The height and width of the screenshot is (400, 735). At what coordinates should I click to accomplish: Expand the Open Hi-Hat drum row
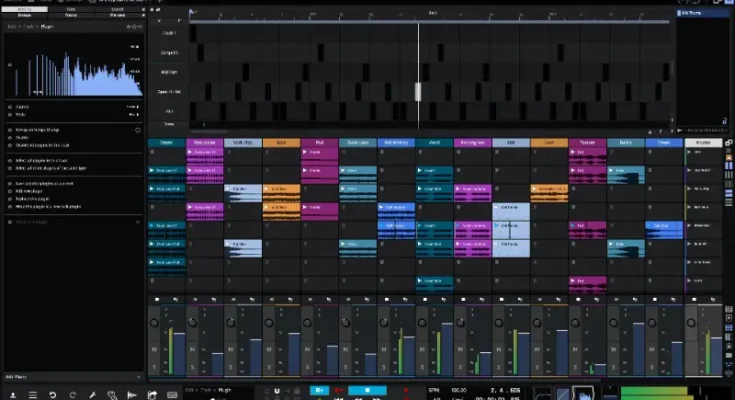coord(167,92)
